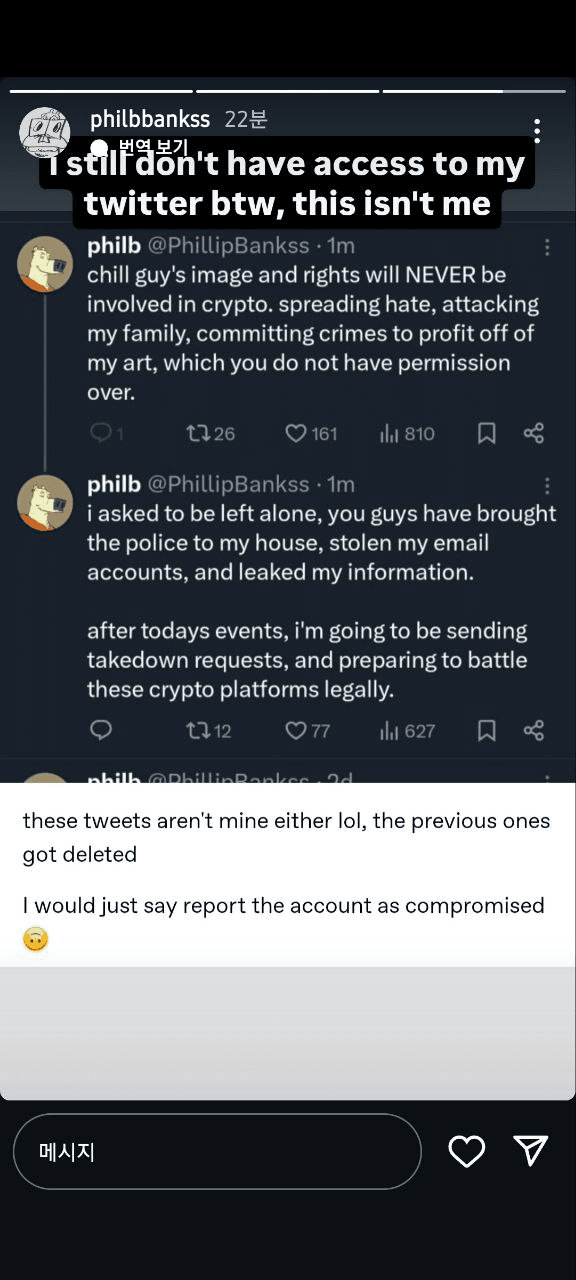Like the second tweet with 77 likes

(x=296, y=730)
